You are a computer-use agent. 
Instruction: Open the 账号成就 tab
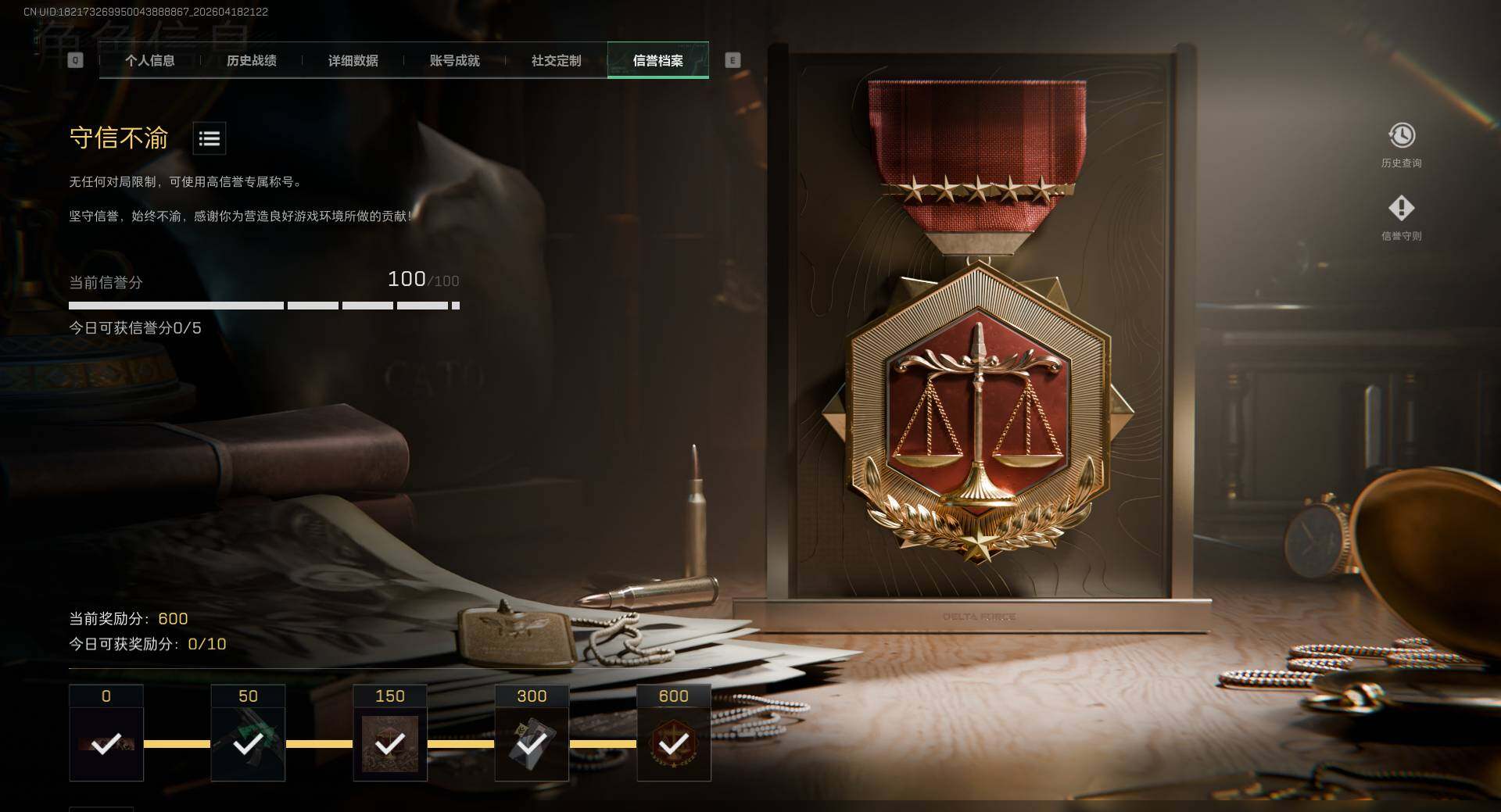[x=454, y=60]
